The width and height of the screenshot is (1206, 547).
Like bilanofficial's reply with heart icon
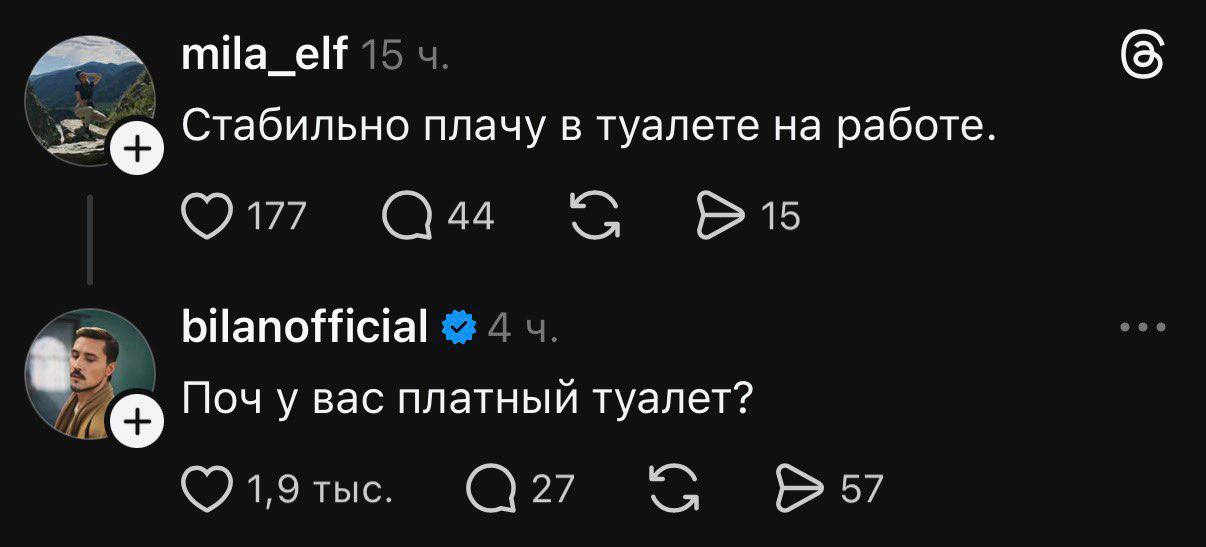point(205,489)
